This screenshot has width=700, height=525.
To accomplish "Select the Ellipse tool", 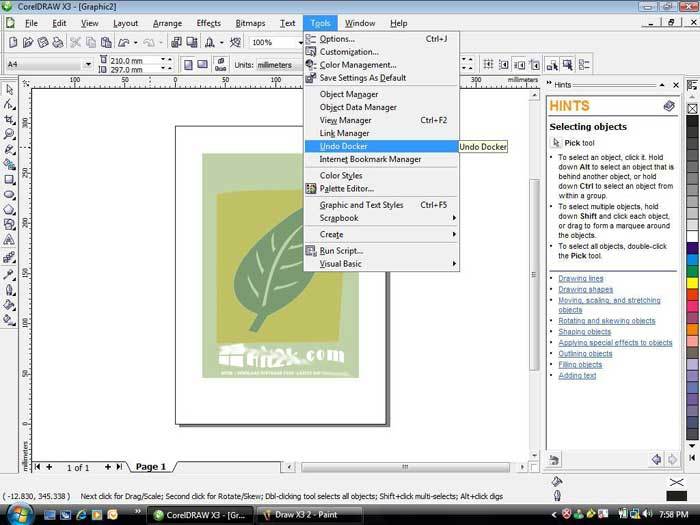I will click(x=9, y=195).
